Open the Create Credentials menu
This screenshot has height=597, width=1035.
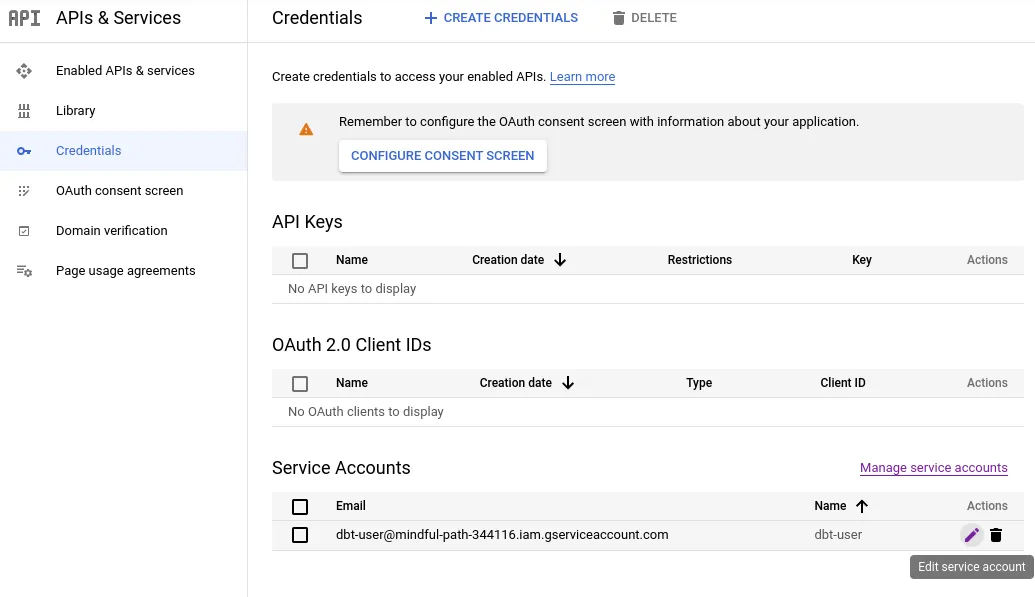(501, 18)
